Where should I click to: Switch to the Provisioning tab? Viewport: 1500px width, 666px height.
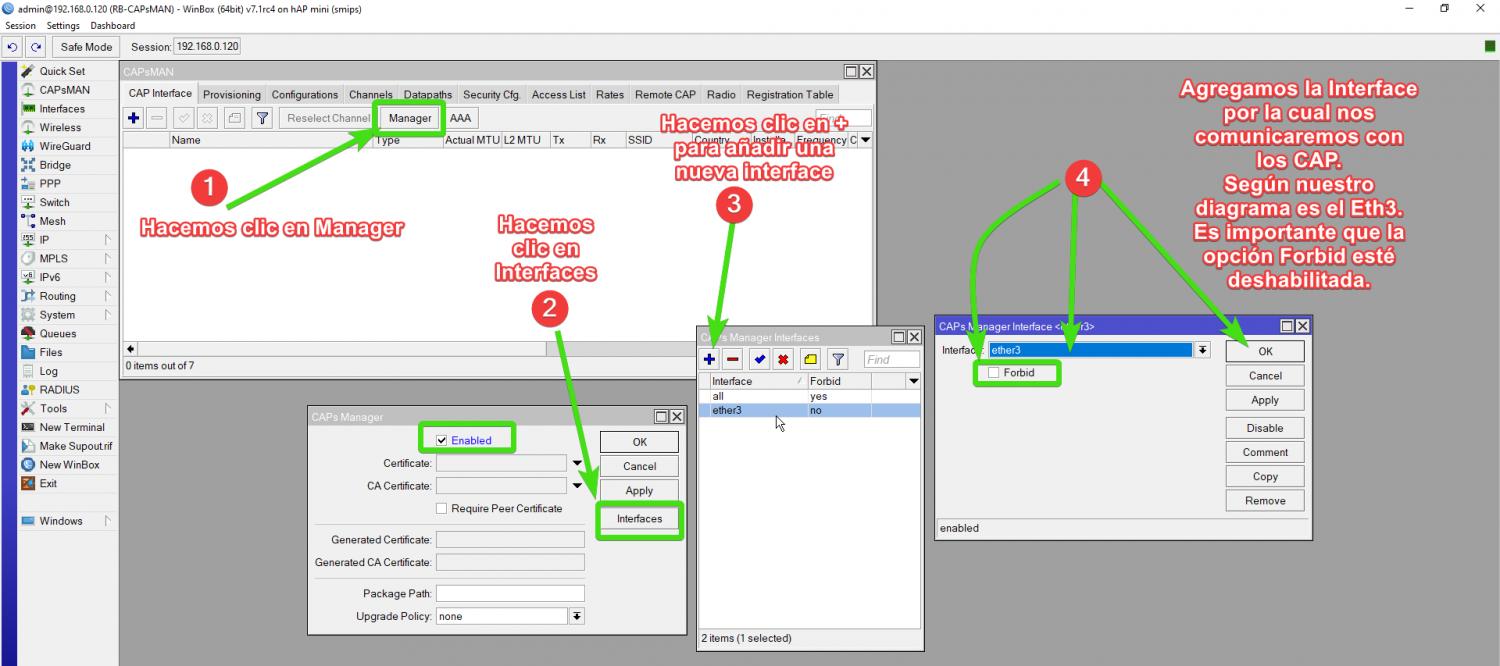tap(231, 95)
